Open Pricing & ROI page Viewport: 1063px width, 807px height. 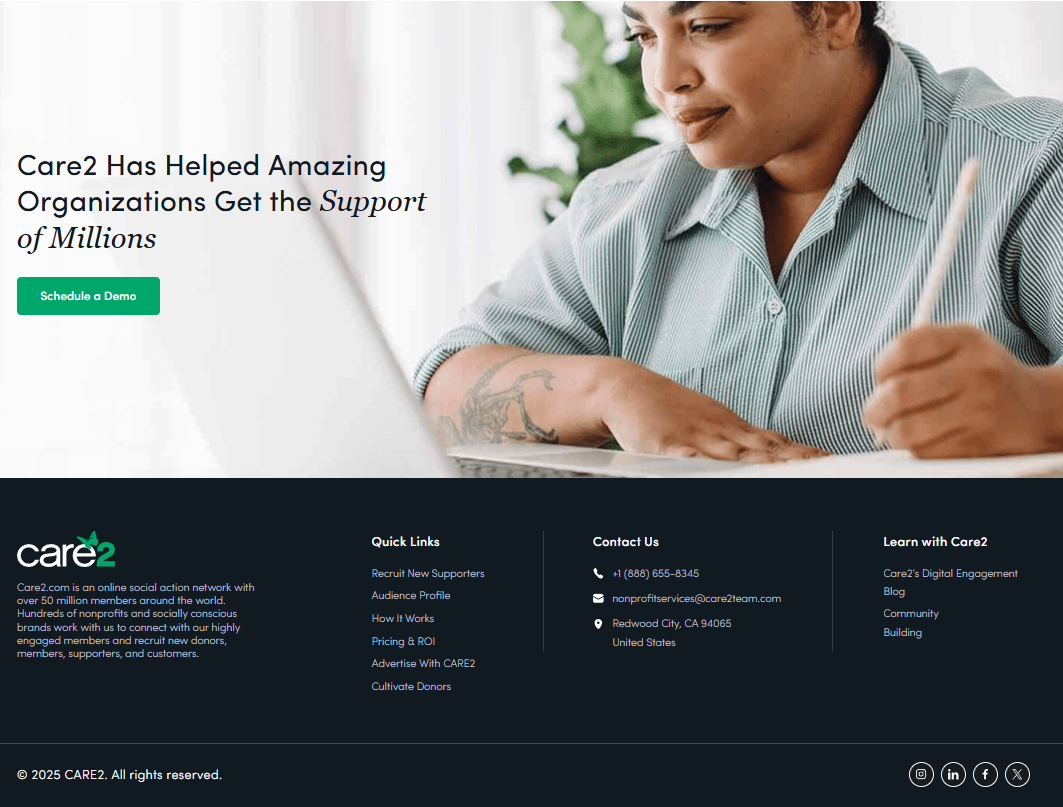tap(403, 642)
